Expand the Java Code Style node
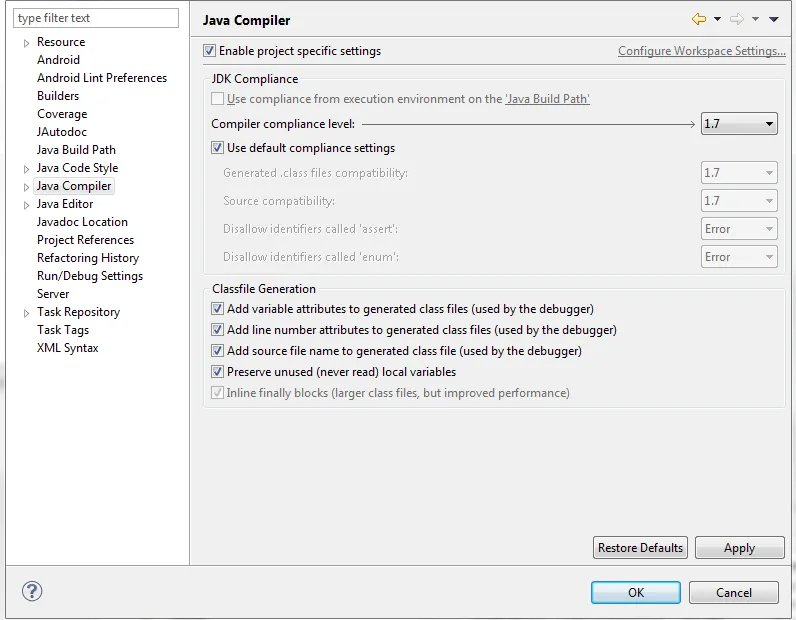The width and height of the screenshot is (796, 620). click(26, 169)
